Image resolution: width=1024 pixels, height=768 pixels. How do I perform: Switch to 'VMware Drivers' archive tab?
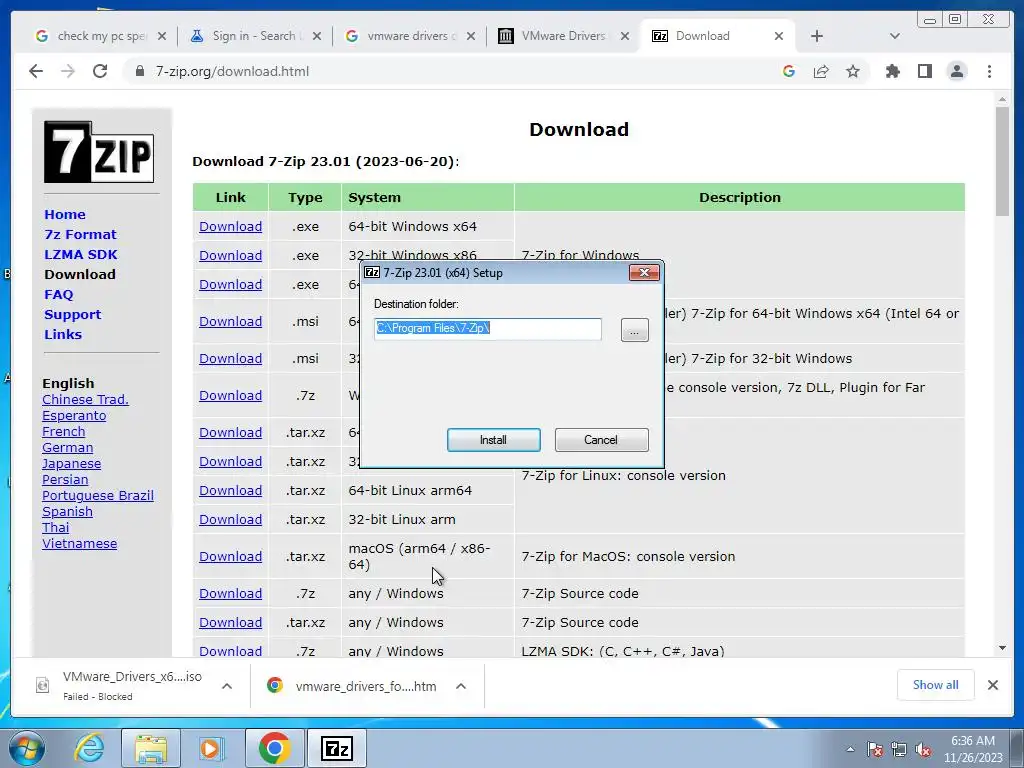[564, 36]
